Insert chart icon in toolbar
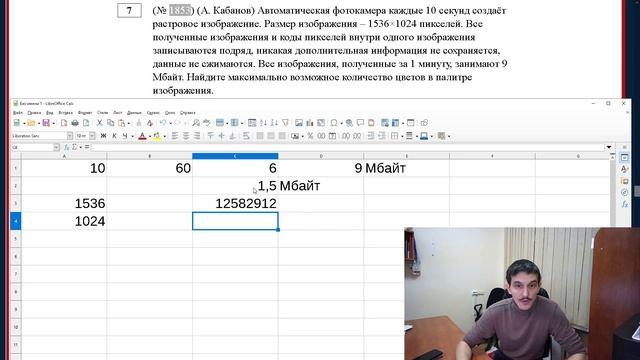 [x=310, y=123]
